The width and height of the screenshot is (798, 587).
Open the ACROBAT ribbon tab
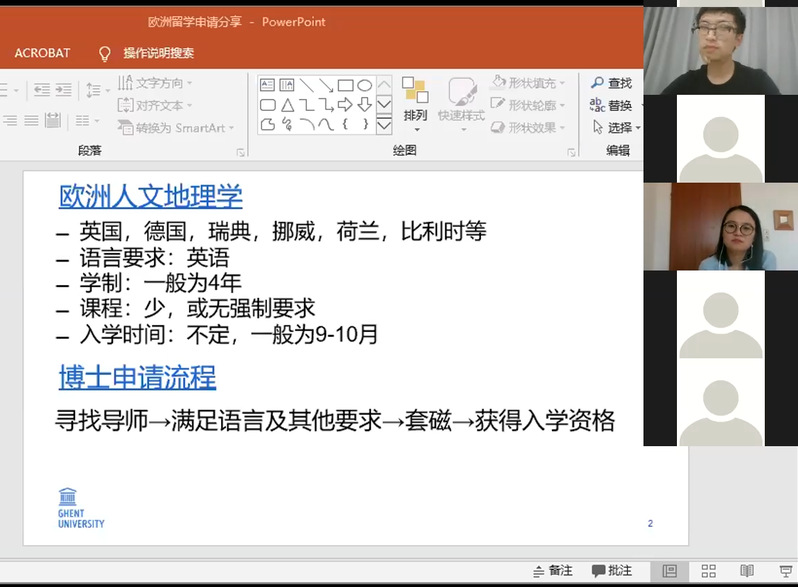coord(42,53)
